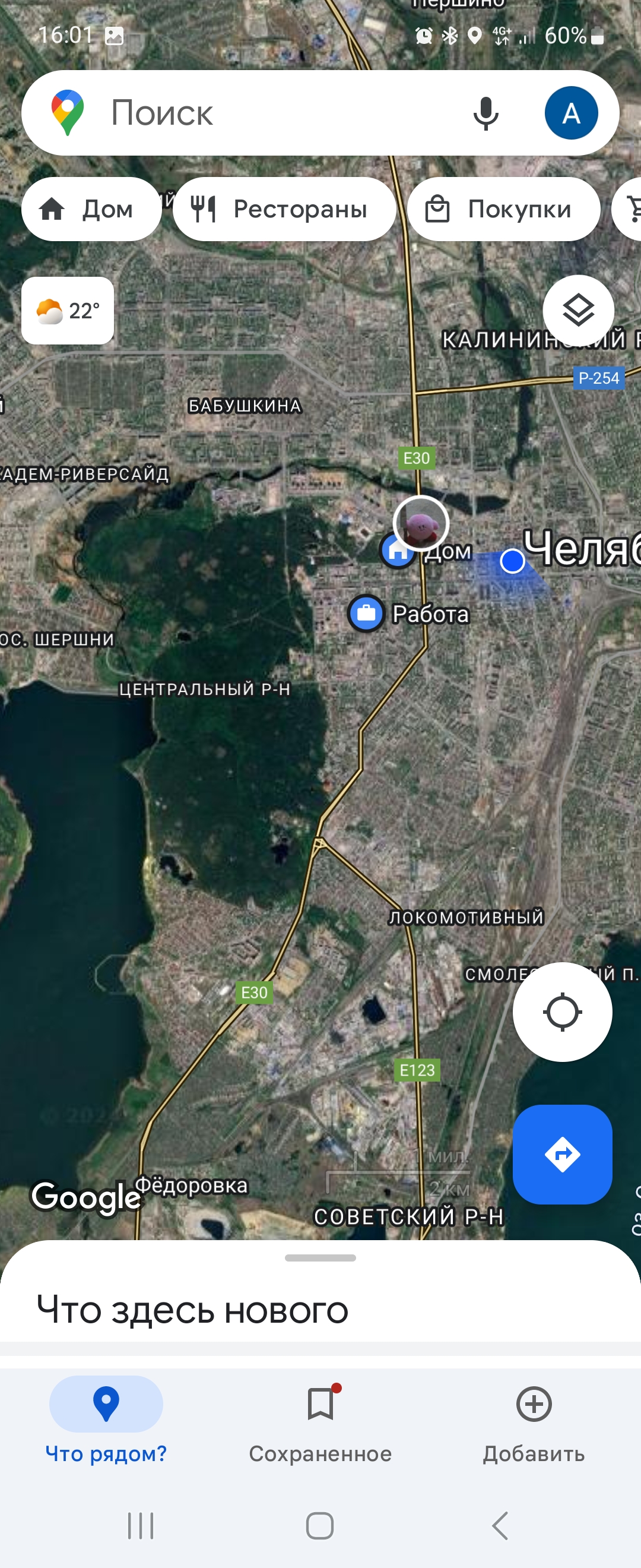Viewport: 641px width, 1568px height.
Task: Select the Работа briefcase marker
Action: coord(366,613)
